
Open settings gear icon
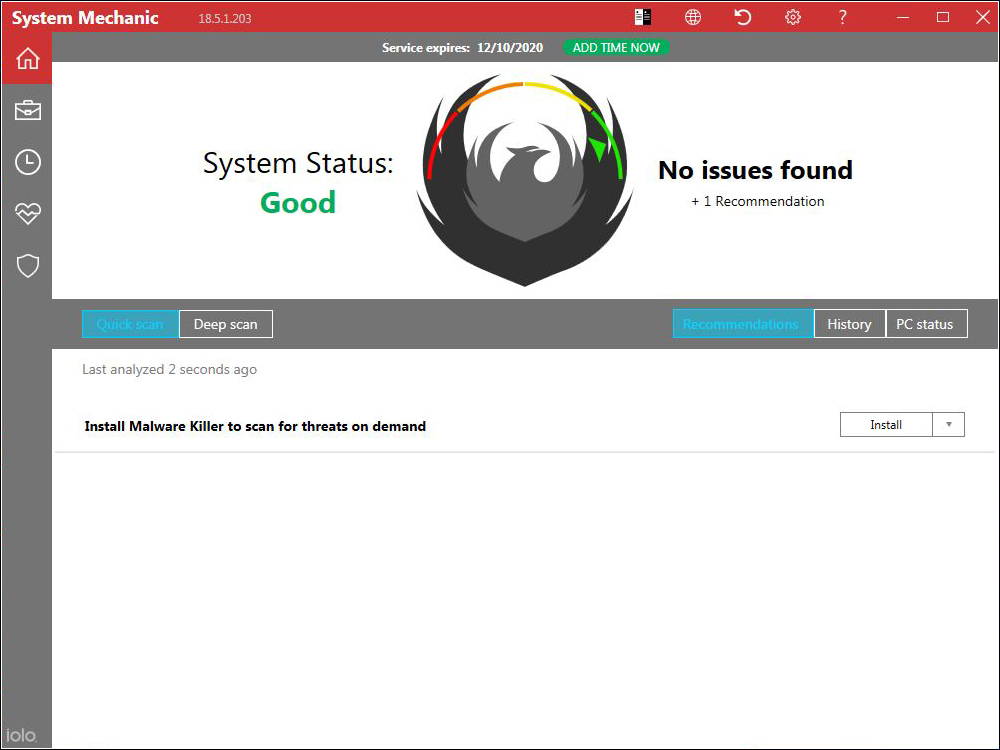click(x=793, y=17)
